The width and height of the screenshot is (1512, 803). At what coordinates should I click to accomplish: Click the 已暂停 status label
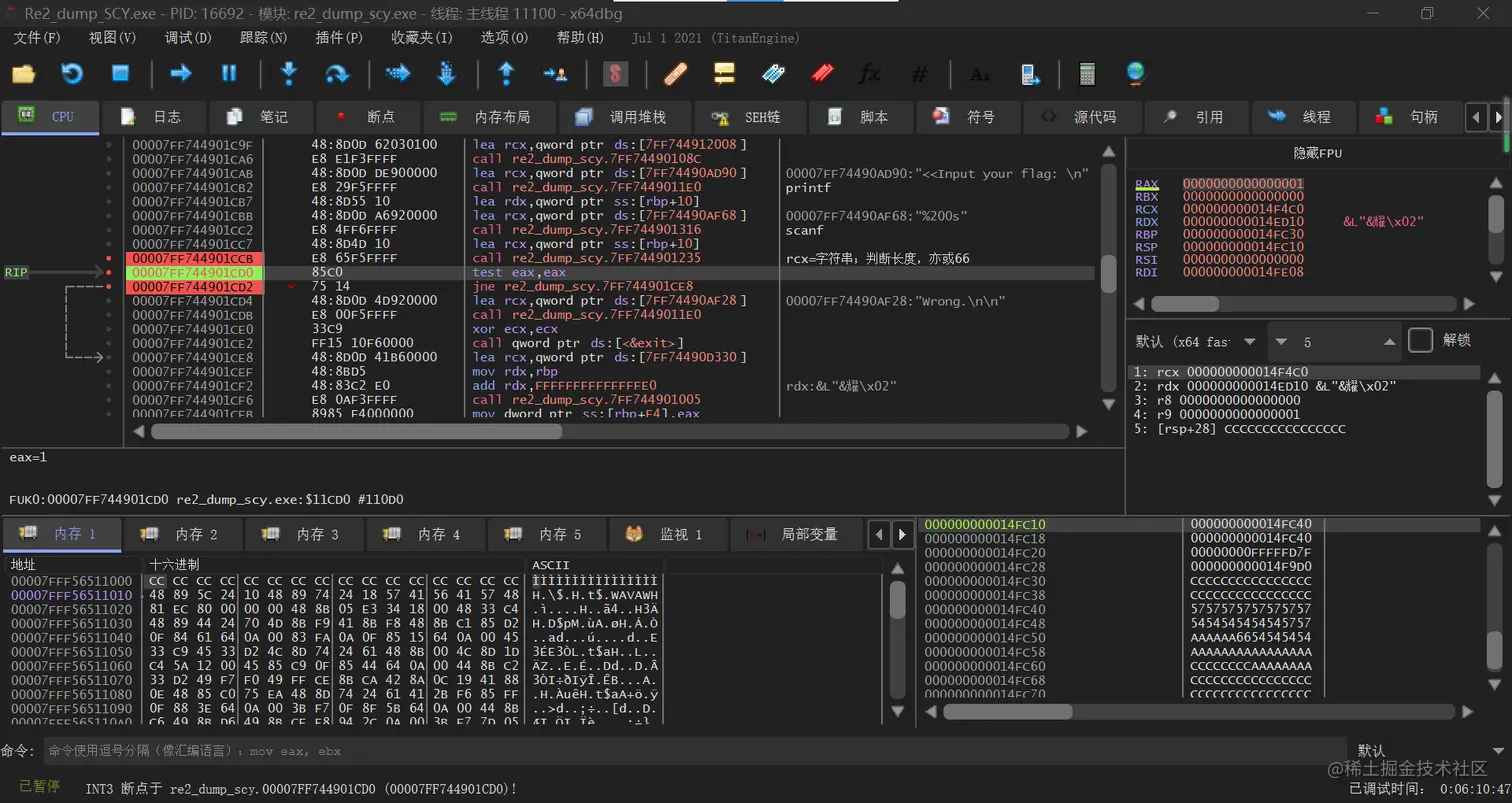click(x=40, y=787)
